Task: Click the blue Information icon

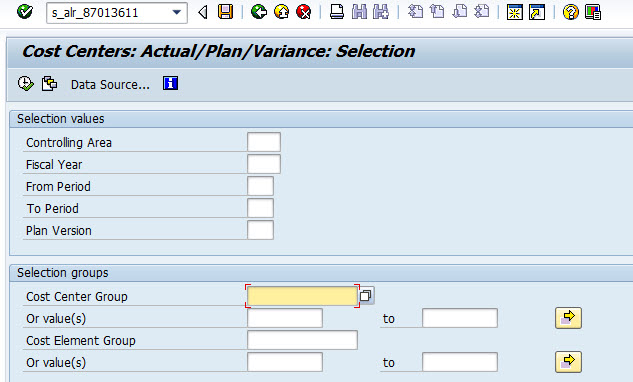Action: pyautogui.click(x=170, y=83)
